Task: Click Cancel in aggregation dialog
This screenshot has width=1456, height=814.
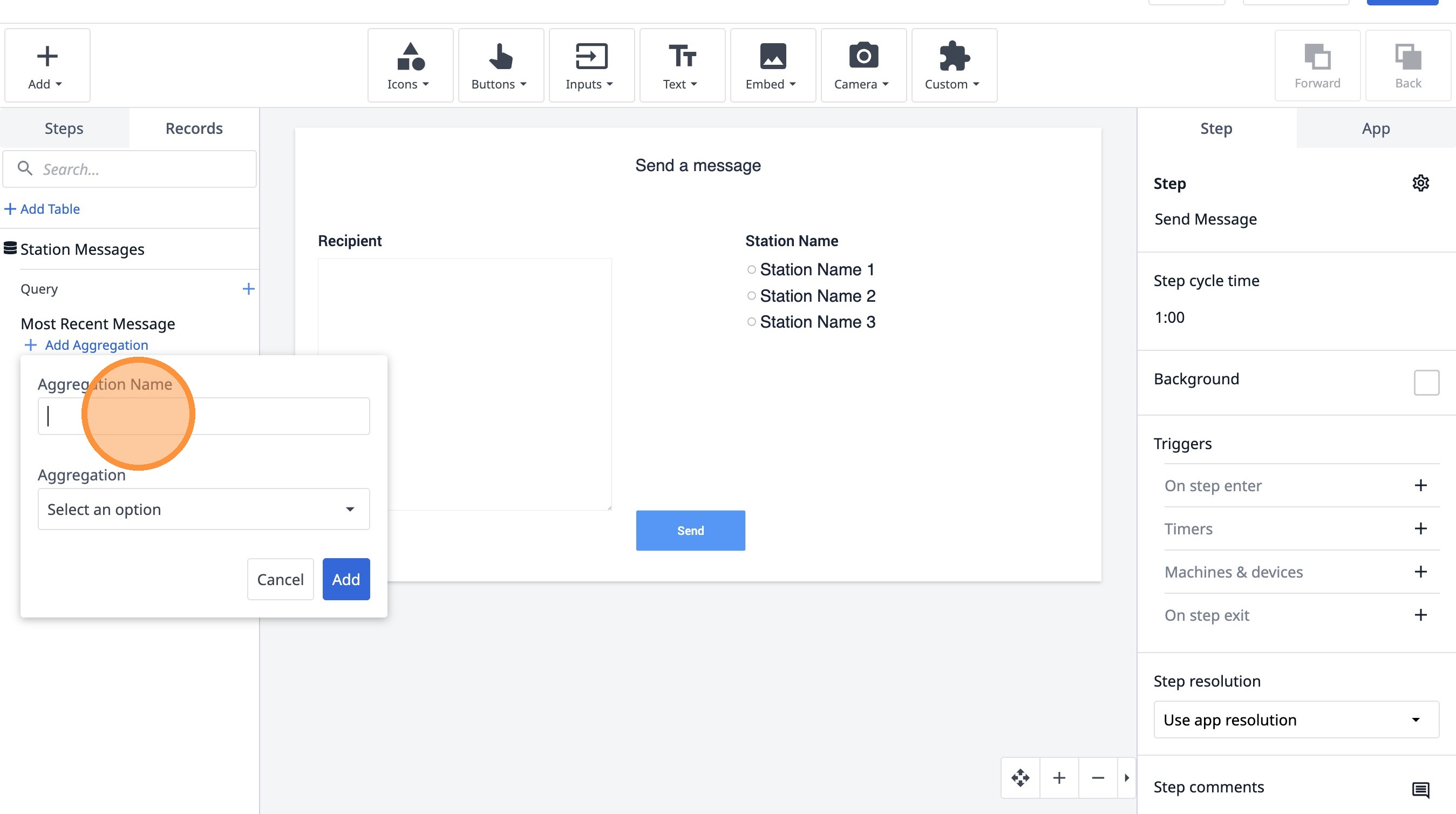Action: click(280, 579)
